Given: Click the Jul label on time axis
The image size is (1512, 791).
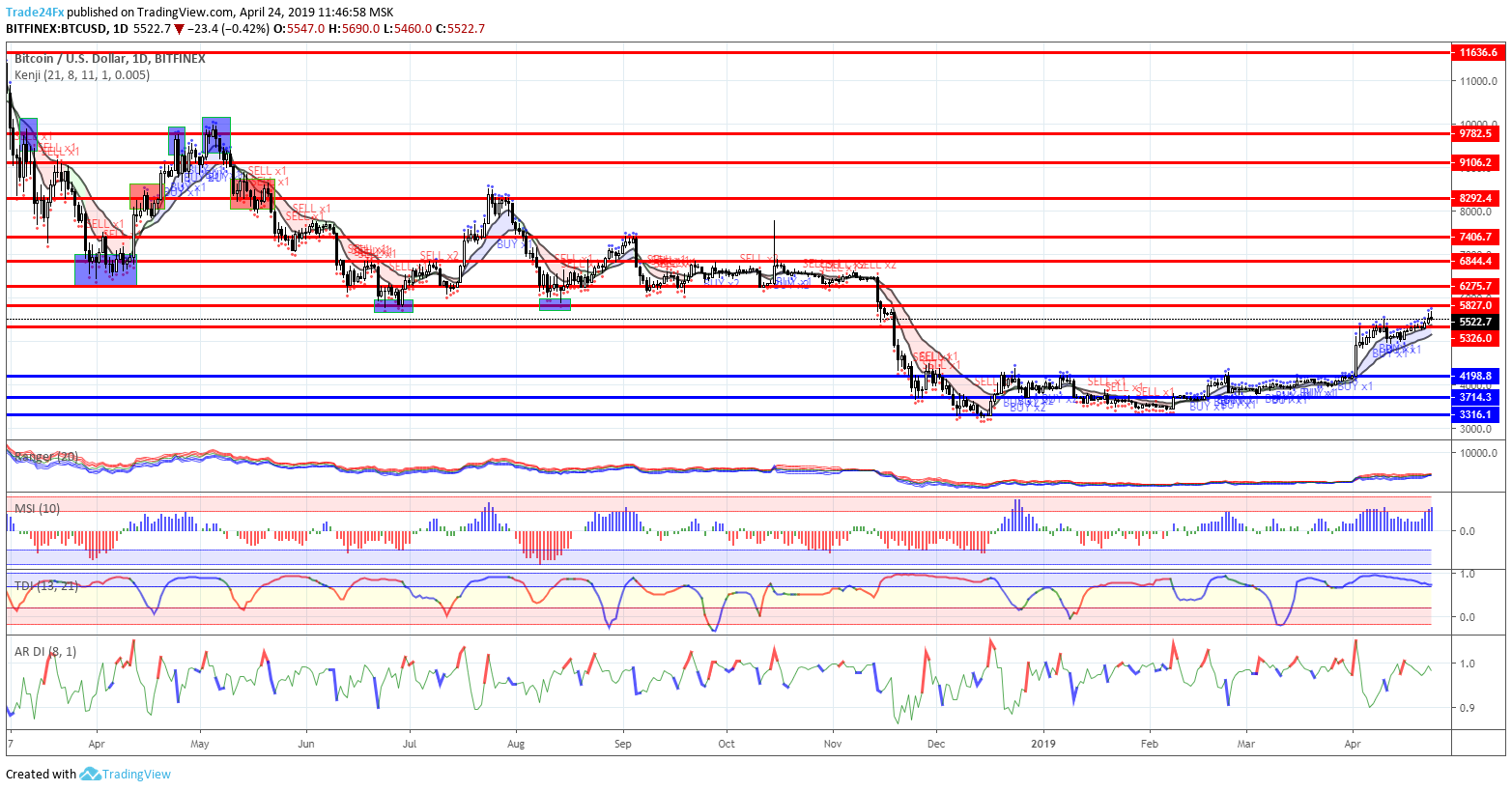Looking at the screenshot, I should coord(409,744).
